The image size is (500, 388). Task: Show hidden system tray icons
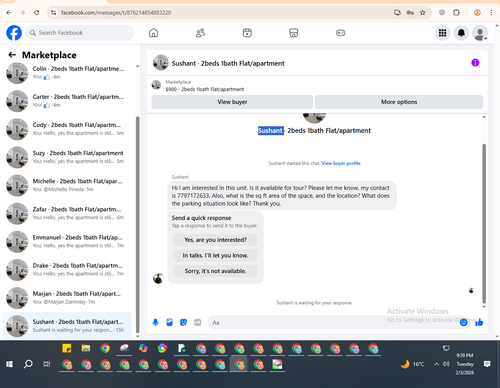coord(436,364)
